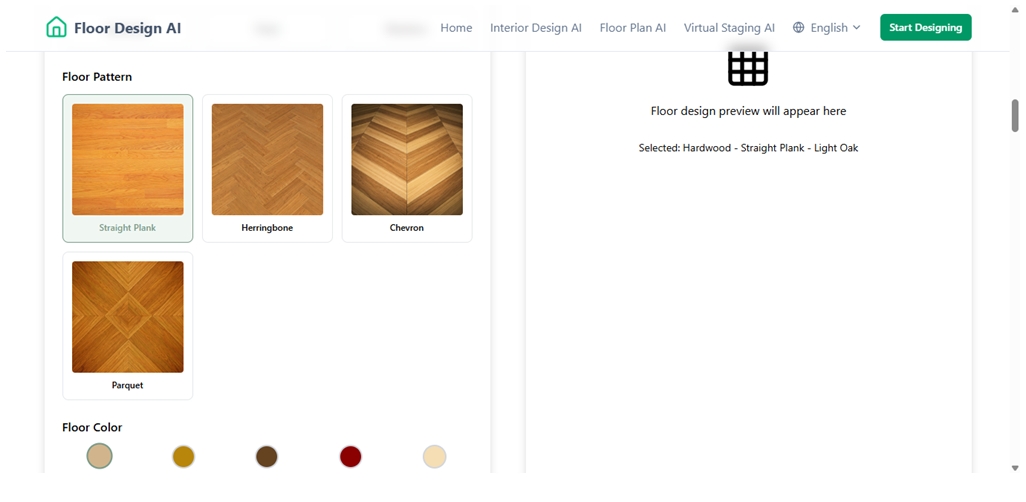The height and width of the screenshot is (502, 1026).
Task: Open the Virtual Staging AI link
Action: click(x=729, y=28)
